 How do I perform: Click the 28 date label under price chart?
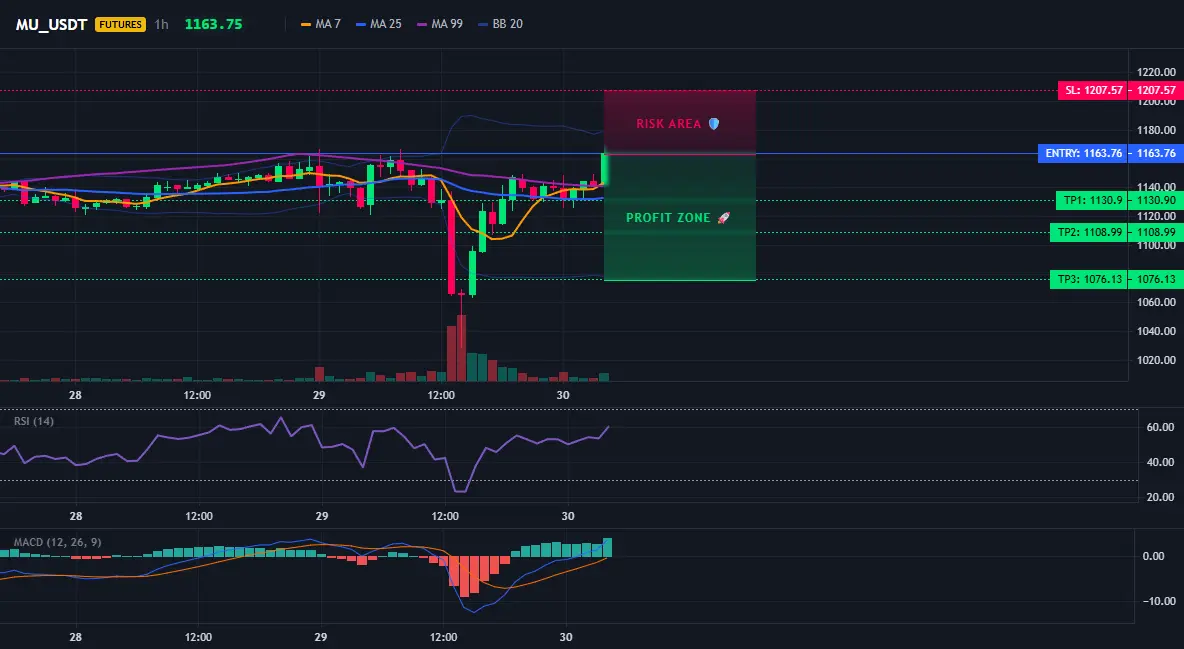(x=75, y=395)
